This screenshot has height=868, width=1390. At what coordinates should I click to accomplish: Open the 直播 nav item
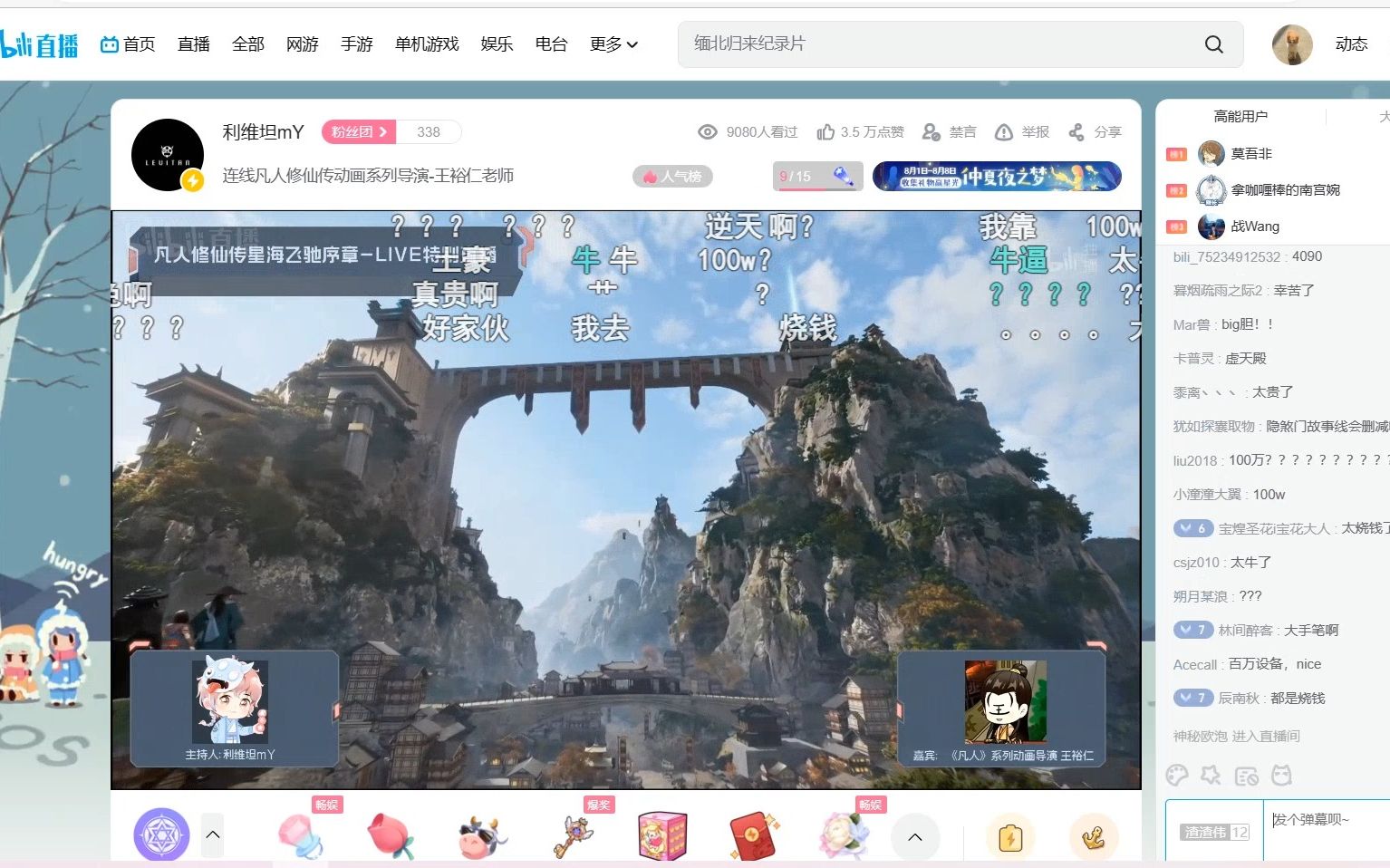pyautogui.click(x=194, y=44)
